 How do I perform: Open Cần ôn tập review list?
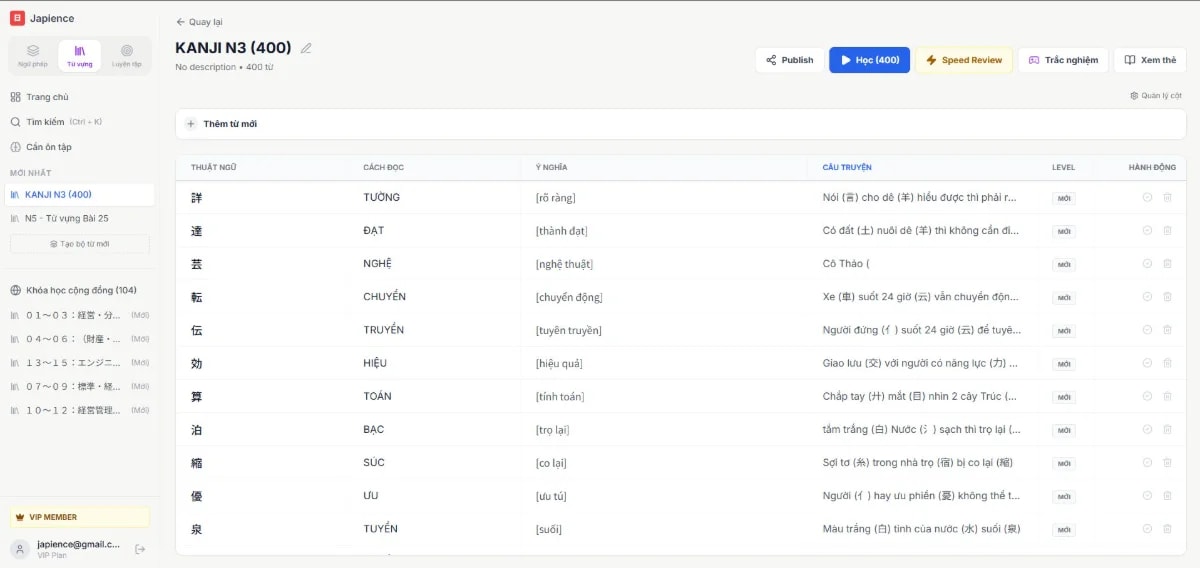tap(48, 147)
